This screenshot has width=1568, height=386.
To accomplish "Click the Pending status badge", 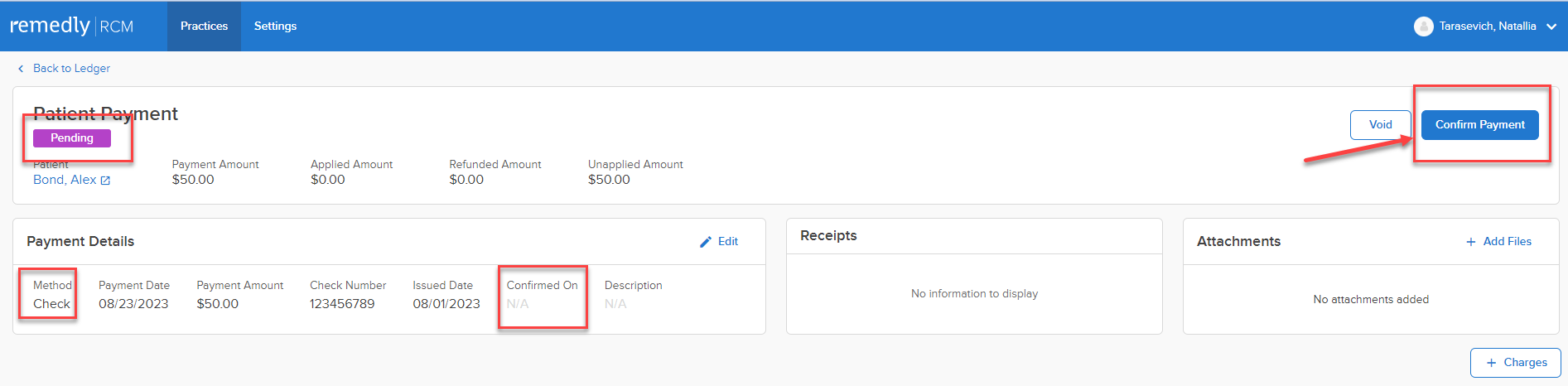I will [x=72, y=138].
